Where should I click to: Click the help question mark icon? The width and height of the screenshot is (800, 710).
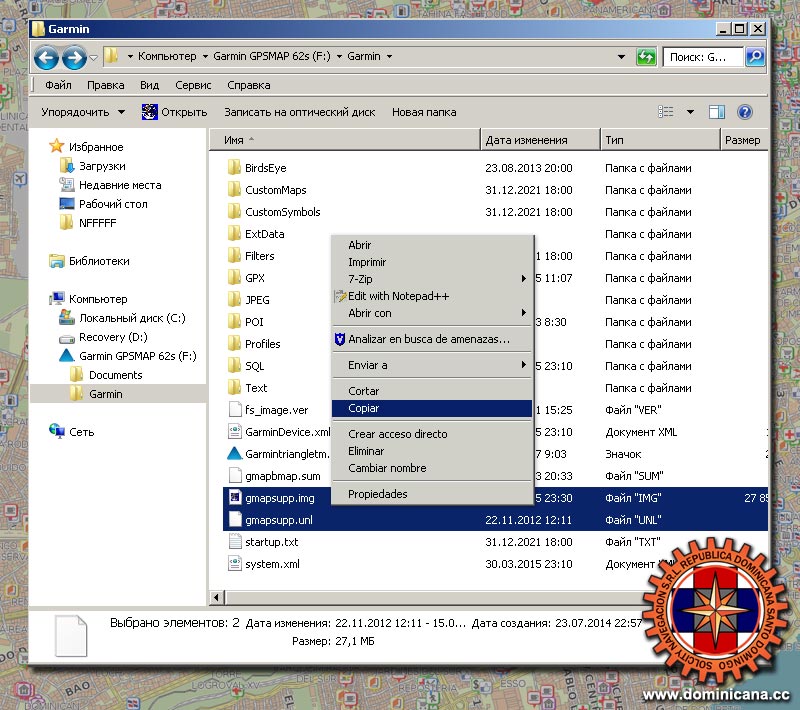pyautogui.click(x=744, y=112)
